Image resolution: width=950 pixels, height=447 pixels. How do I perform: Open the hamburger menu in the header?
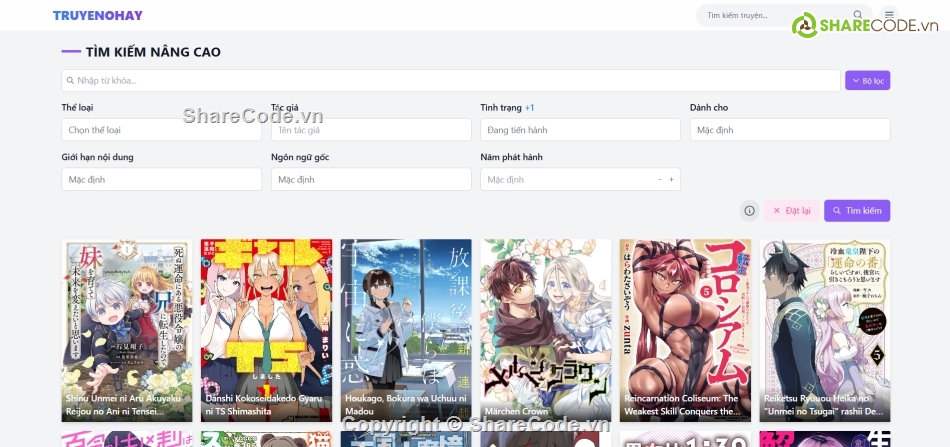coord(889,15)
